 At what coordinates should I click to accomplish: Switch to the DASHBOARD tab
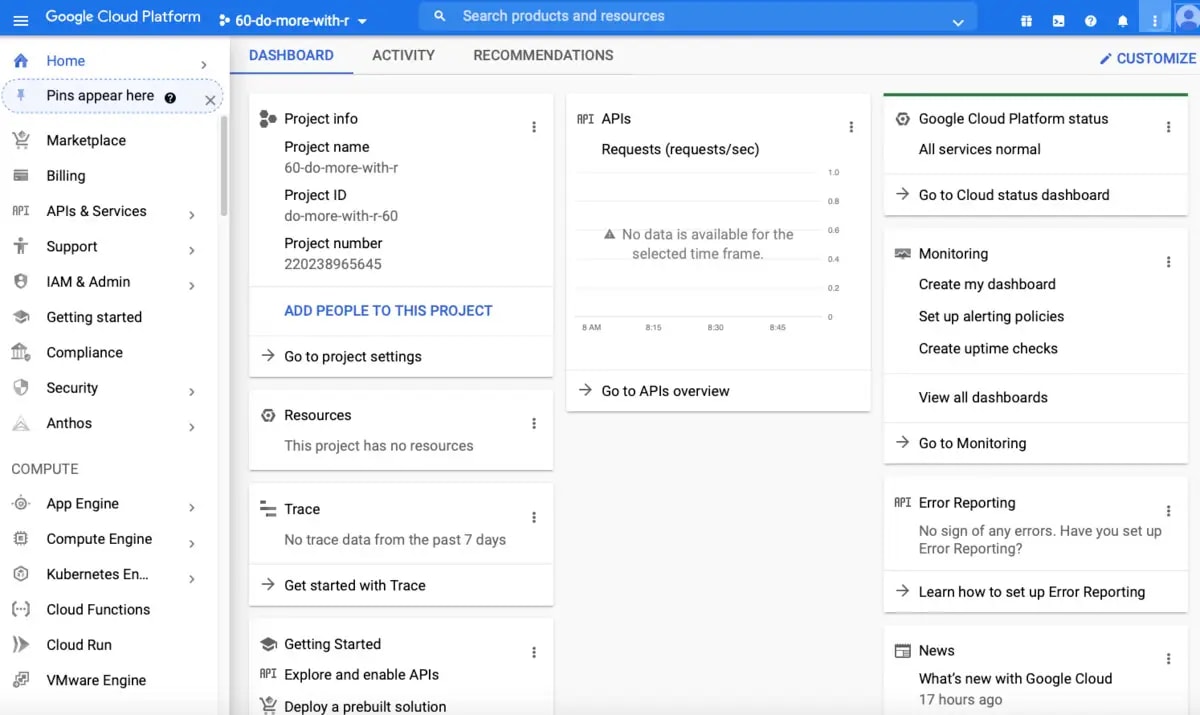click(x=291, y=56)
